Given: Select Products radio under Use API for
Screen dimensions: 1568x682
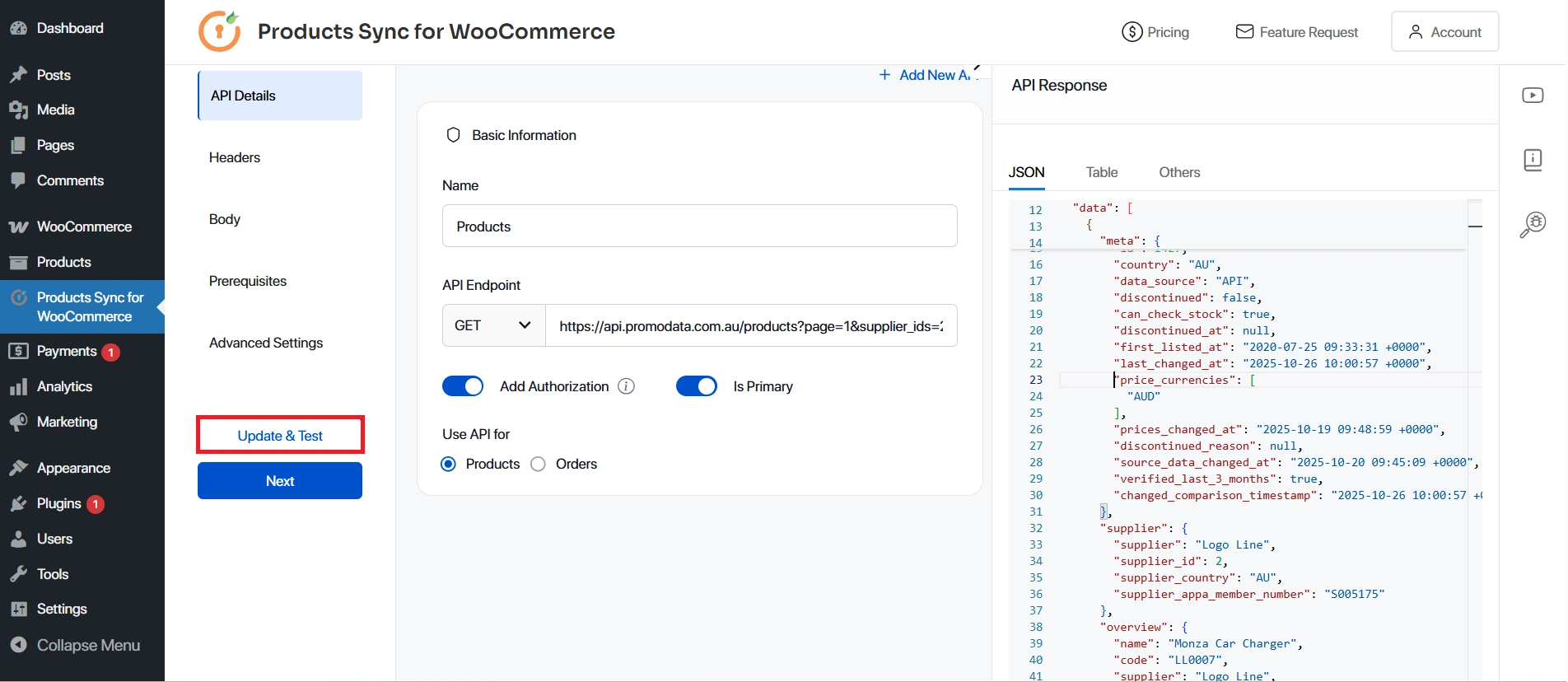Looking at the screenshot, I should (449, 464).
